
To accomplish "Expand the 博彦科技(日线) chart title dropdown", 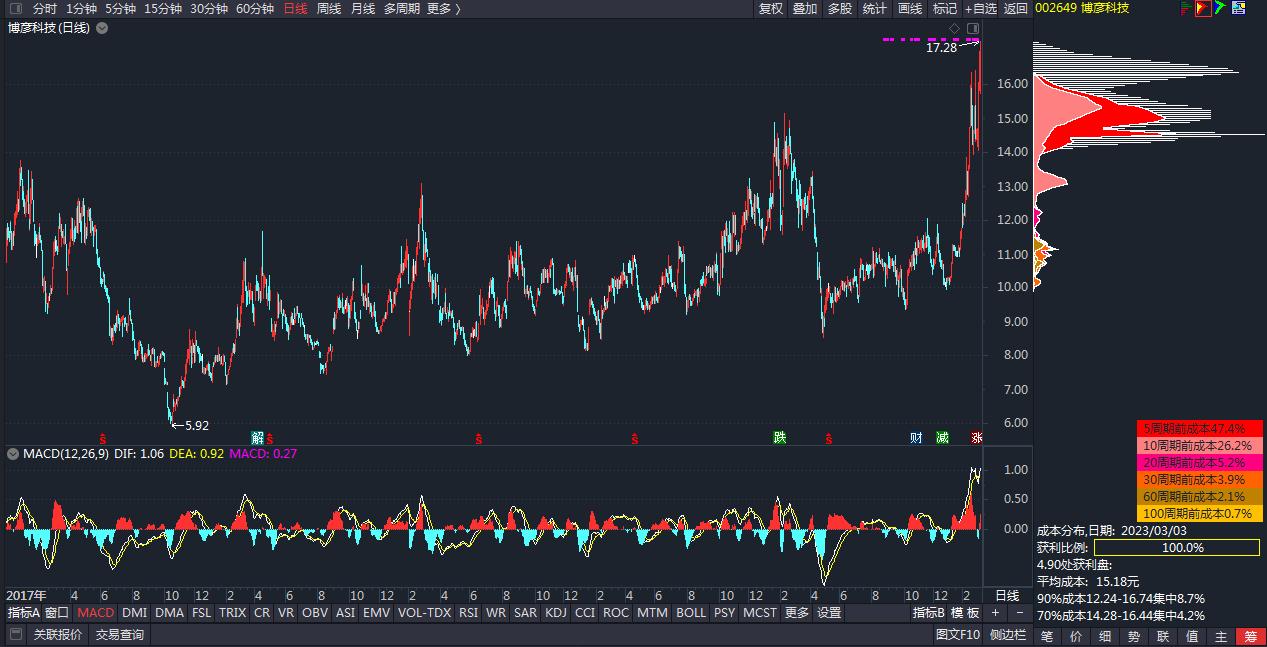I will 102,28.
